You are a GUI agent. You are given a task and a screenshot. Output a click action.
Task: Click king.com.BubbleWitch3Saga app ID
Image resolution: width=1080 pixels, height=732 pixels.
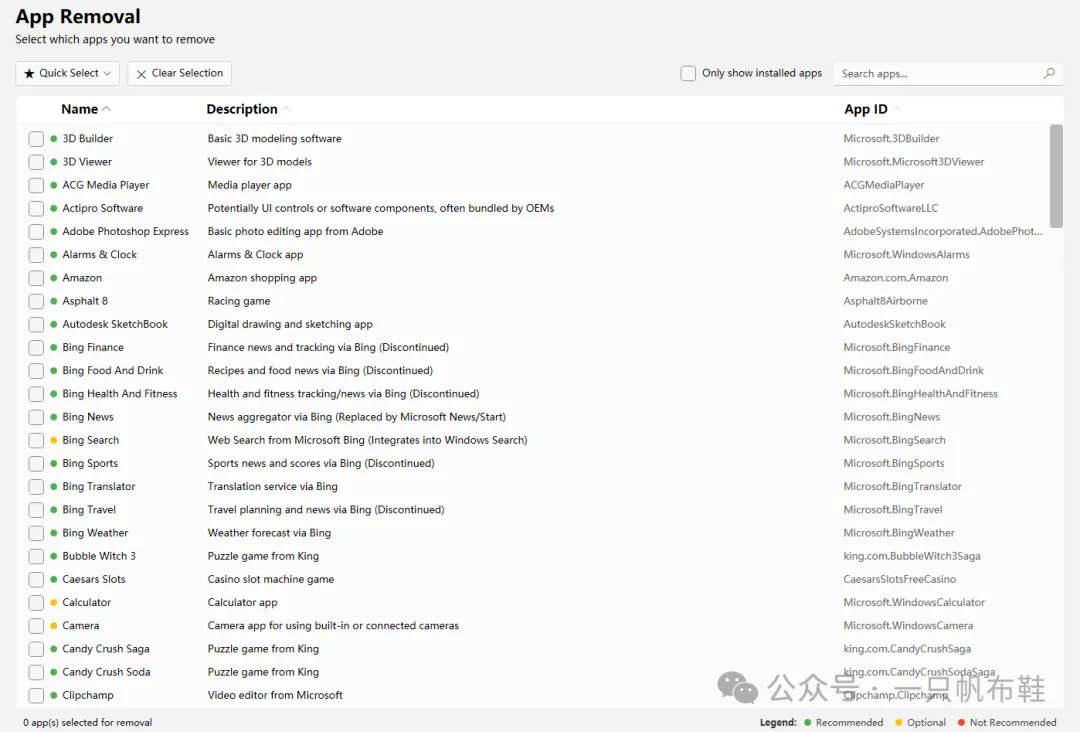[912, 556]
